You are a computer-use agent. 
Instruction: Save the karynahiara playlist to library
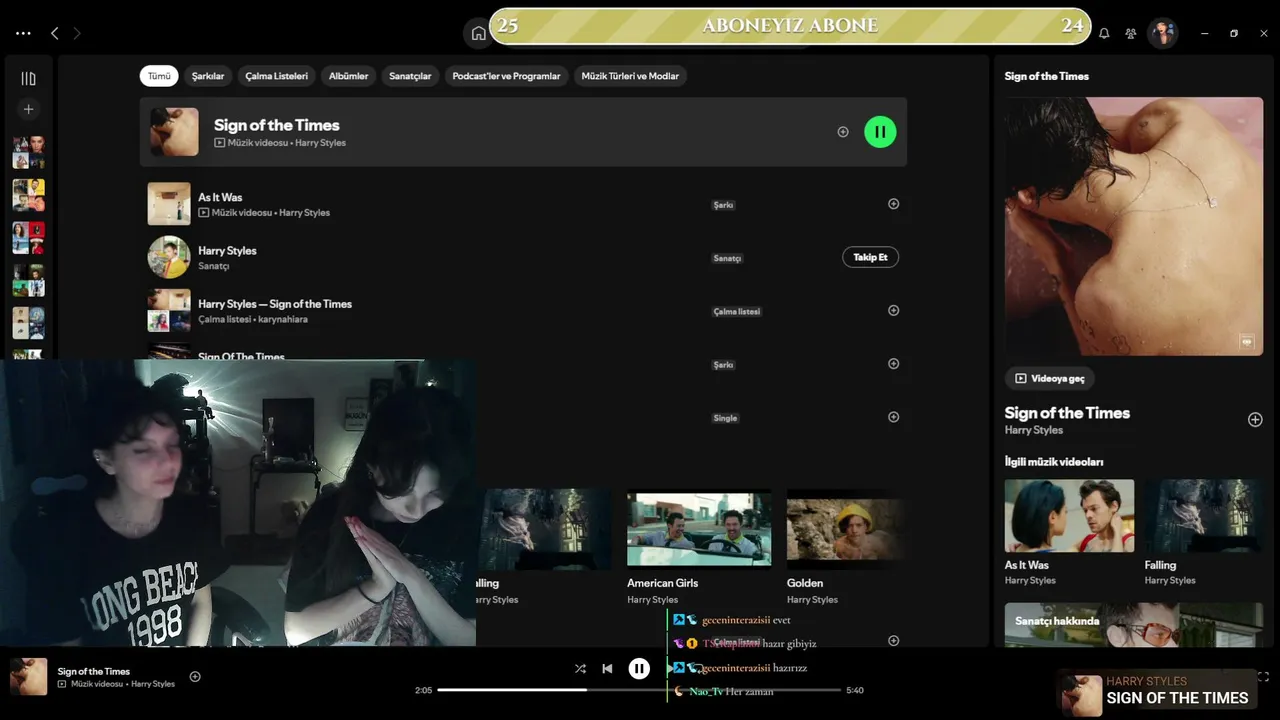tap(894, 310)
